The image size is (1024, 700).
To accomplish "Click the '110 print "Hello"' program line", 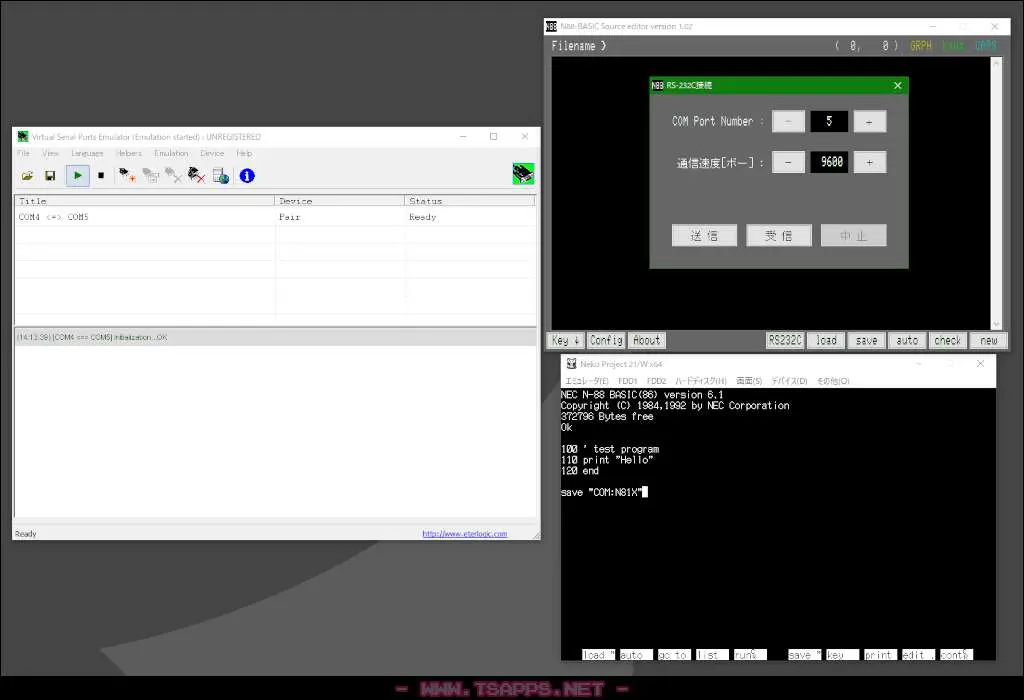I will pos(607,460).
